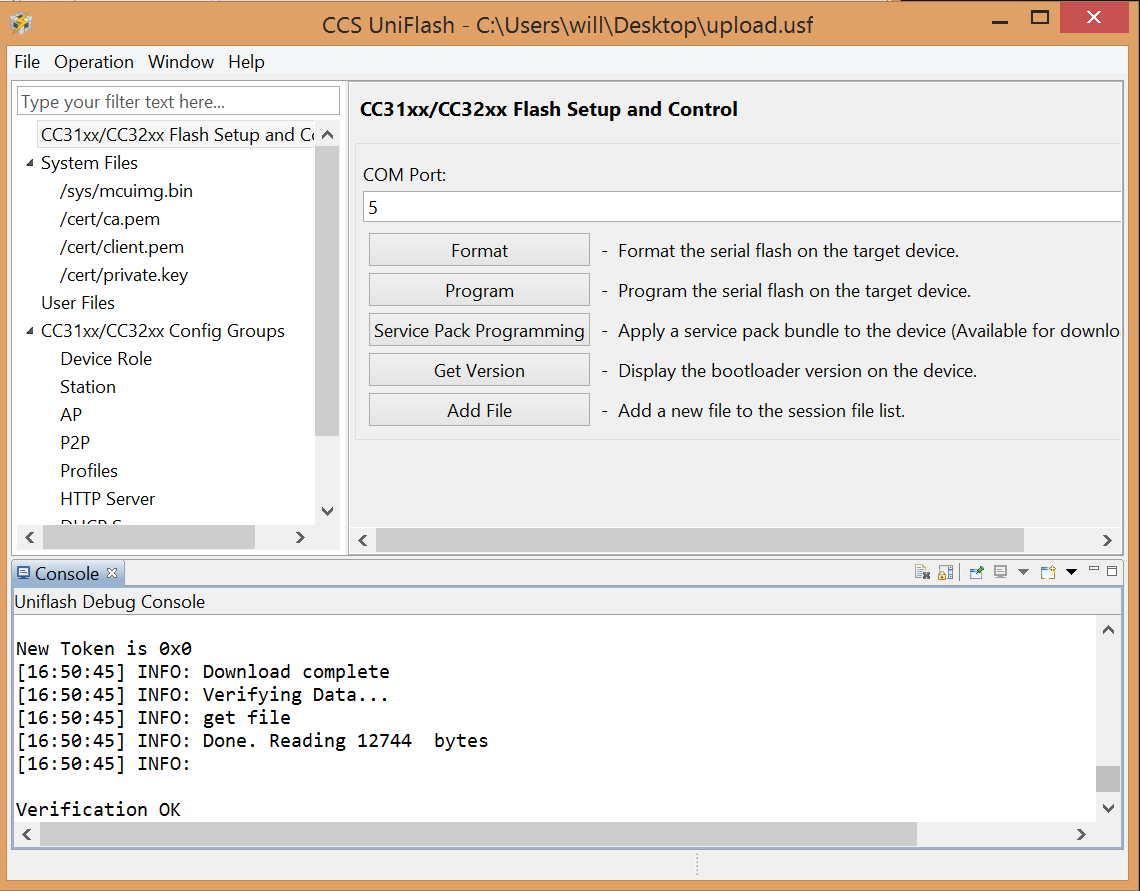Click the Get Version button
Viewport: 1140px width, 891px height.
point(479,370)
